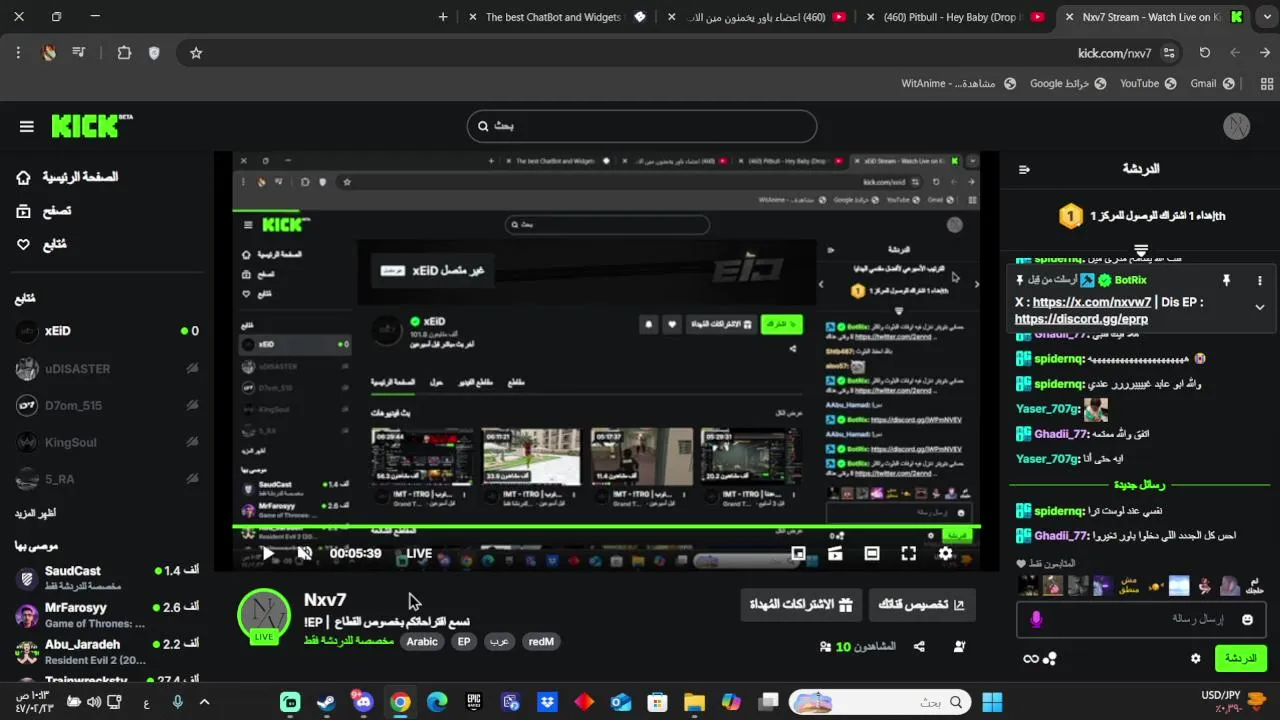Viewport: 1280px width, 720px height.
Task: Bookmark page with the star icon
Action: [196, 53]
